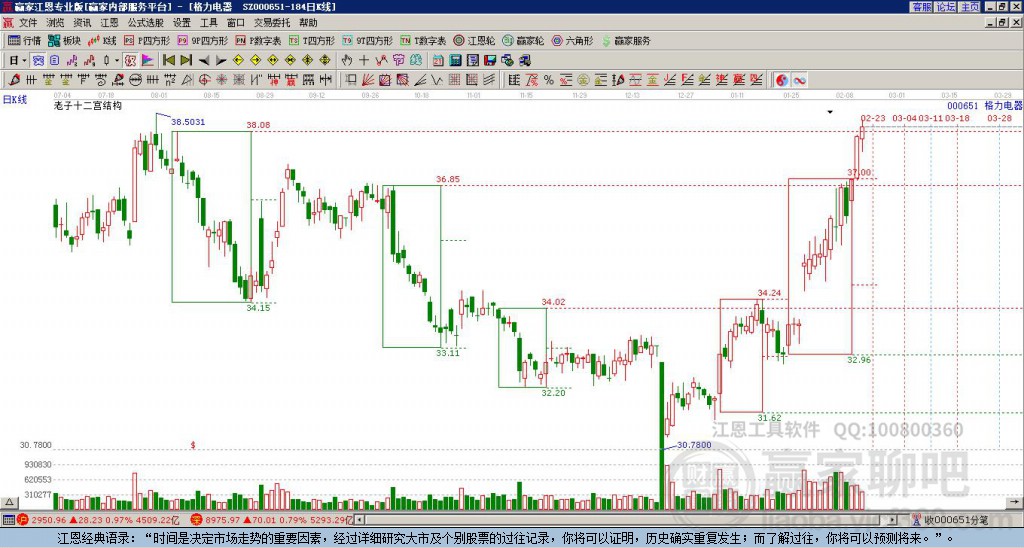This screenshot has height=548, width=1024.
Task: Switch to K线 candlestick view
Action: 102,40
